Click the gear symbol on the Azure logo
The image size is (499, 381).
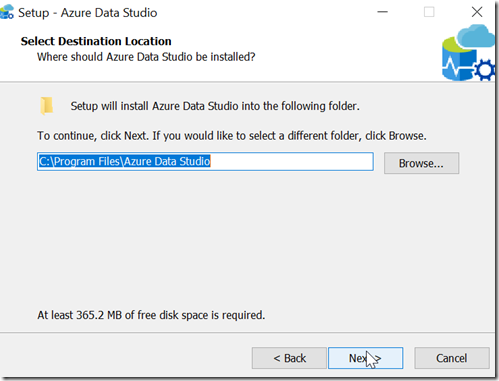click(x=484, y=70)
